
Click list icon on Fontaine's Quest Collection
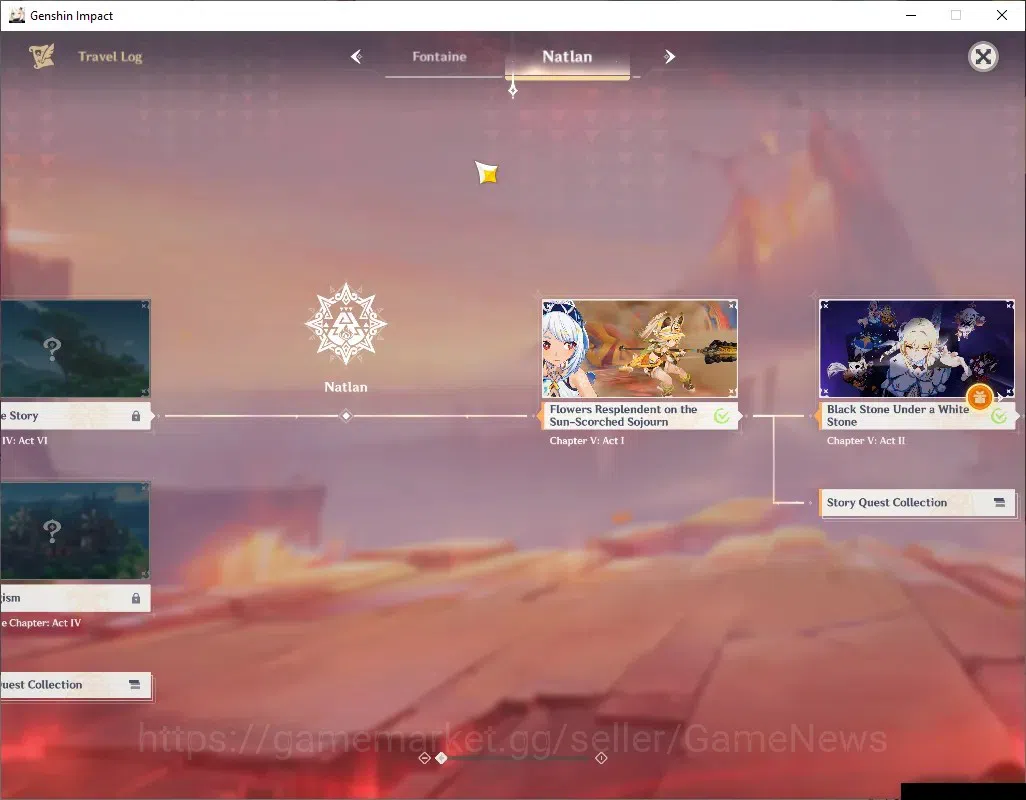click(134, 685)
